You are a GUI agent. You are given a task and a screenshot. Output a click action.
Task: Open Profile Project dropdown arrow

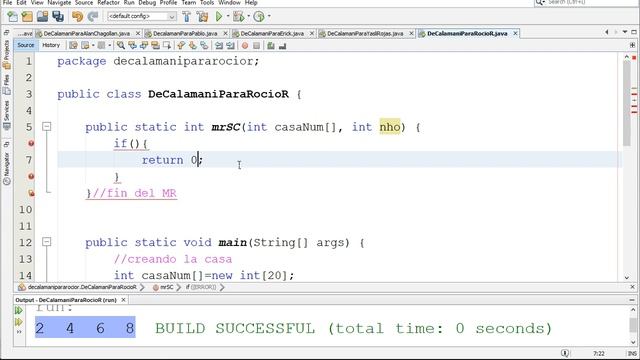[269, 16]
